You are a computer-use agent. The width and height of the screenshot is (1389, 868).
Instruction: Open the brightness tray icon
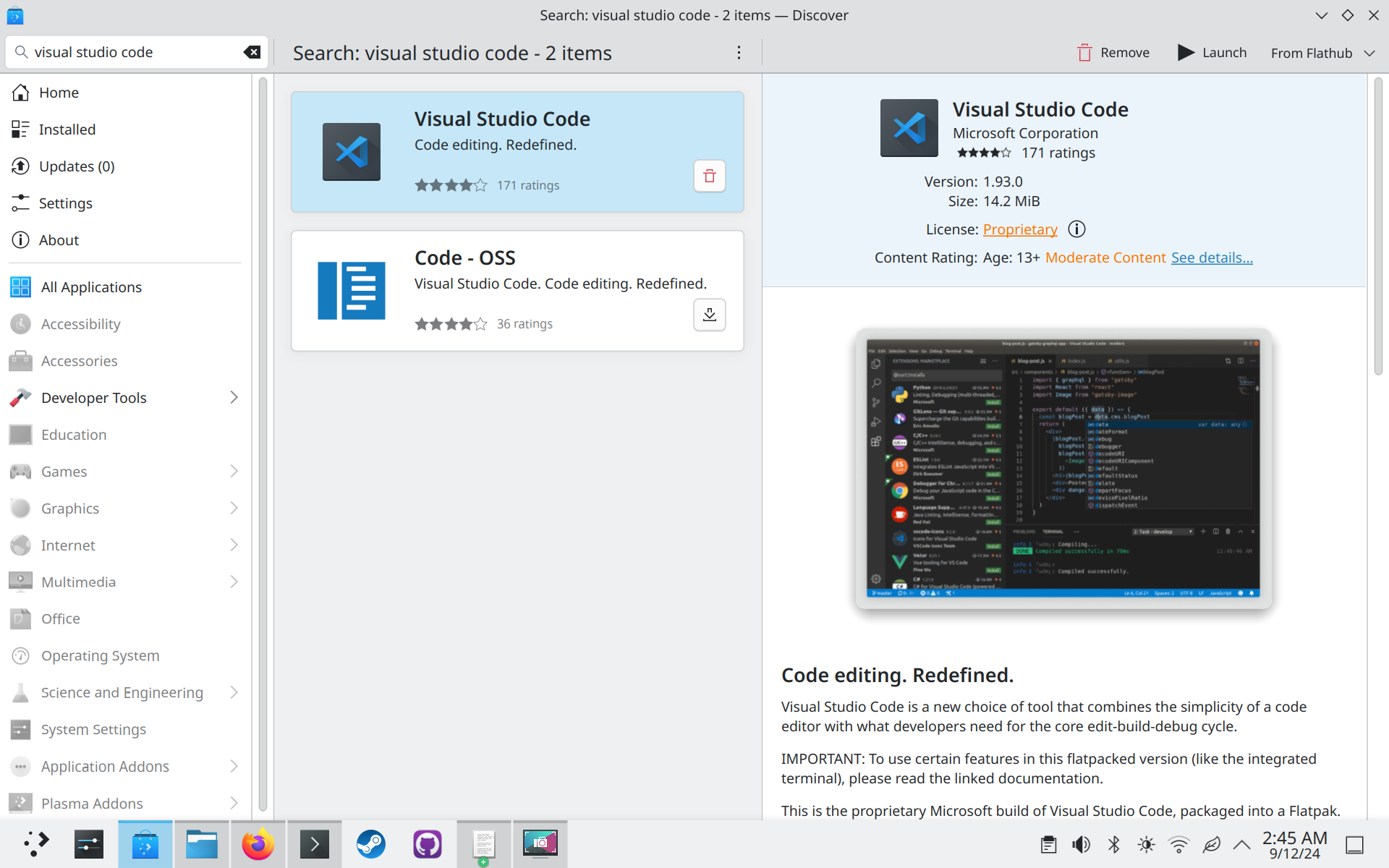[x=1147, y=844]
